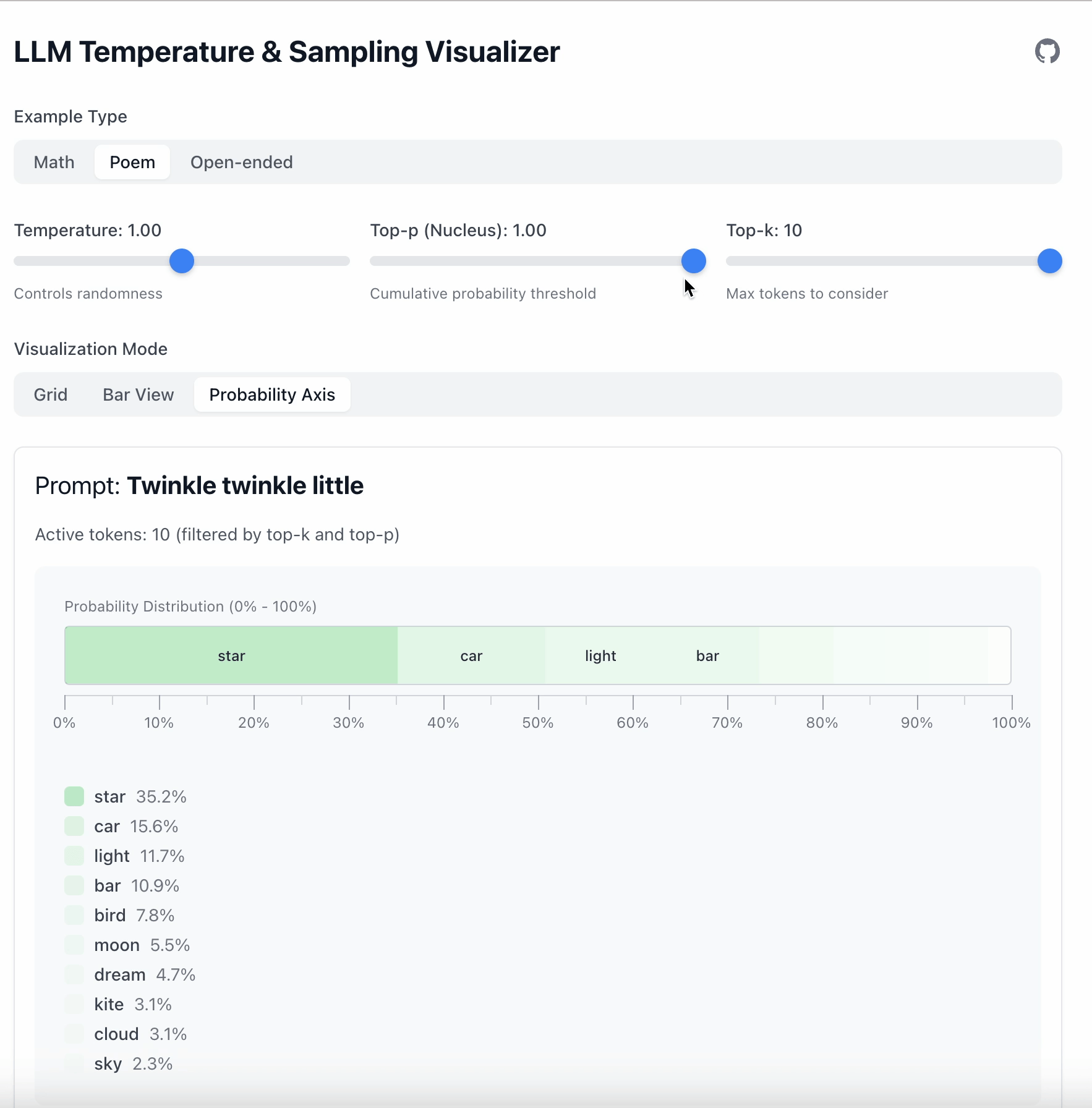Click the Top-p Nucleus slider handle
Image resolution: width=1092 pixels, height=1108 pixels.
click(x=693, y=261)
